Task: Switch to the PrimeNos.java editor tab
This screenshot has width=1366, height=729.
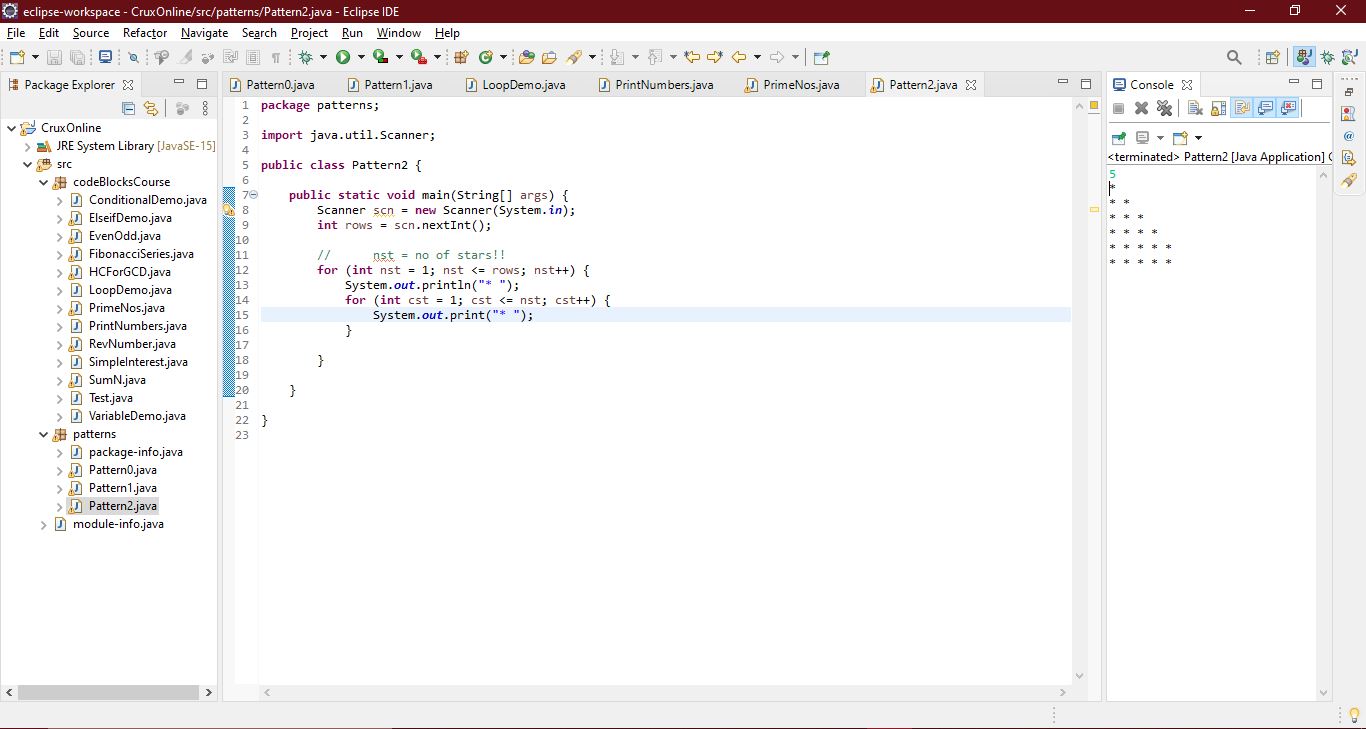Action: 792,85
